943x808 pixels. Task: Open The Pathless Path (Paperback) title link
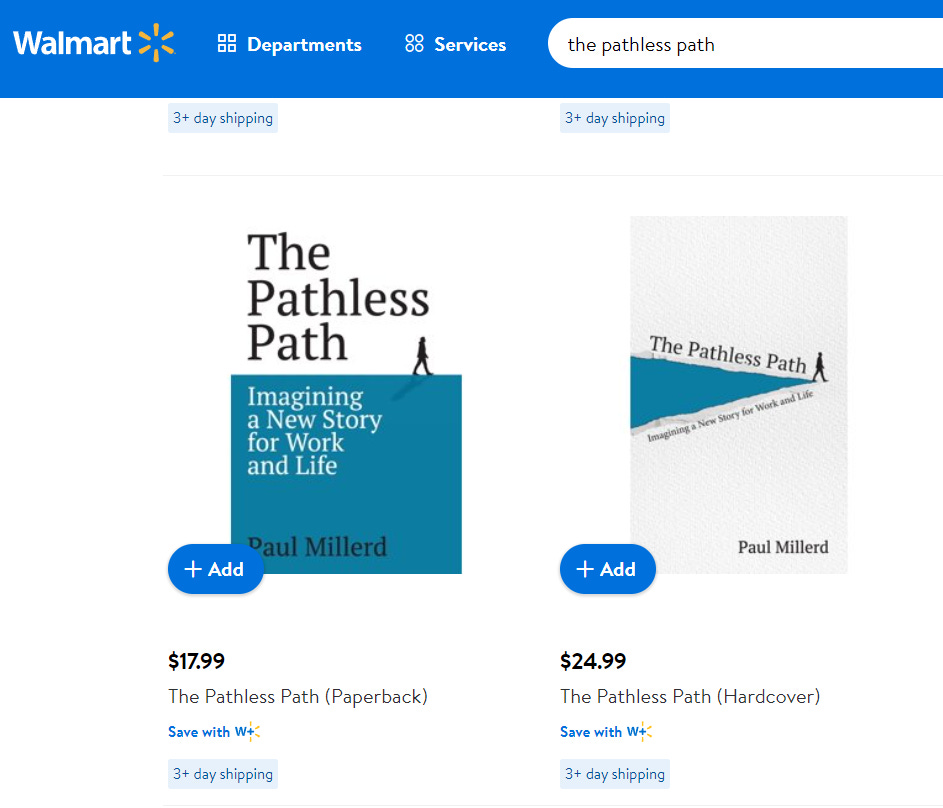(298, 696)
